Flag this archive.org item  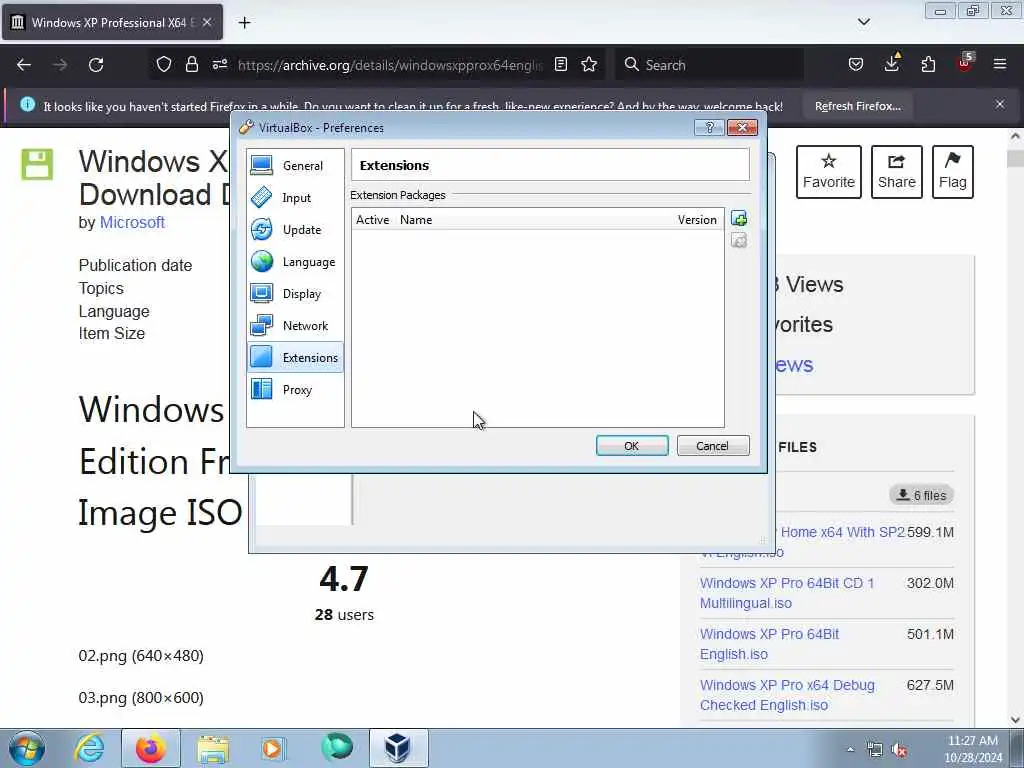click(x=953, y=172)
